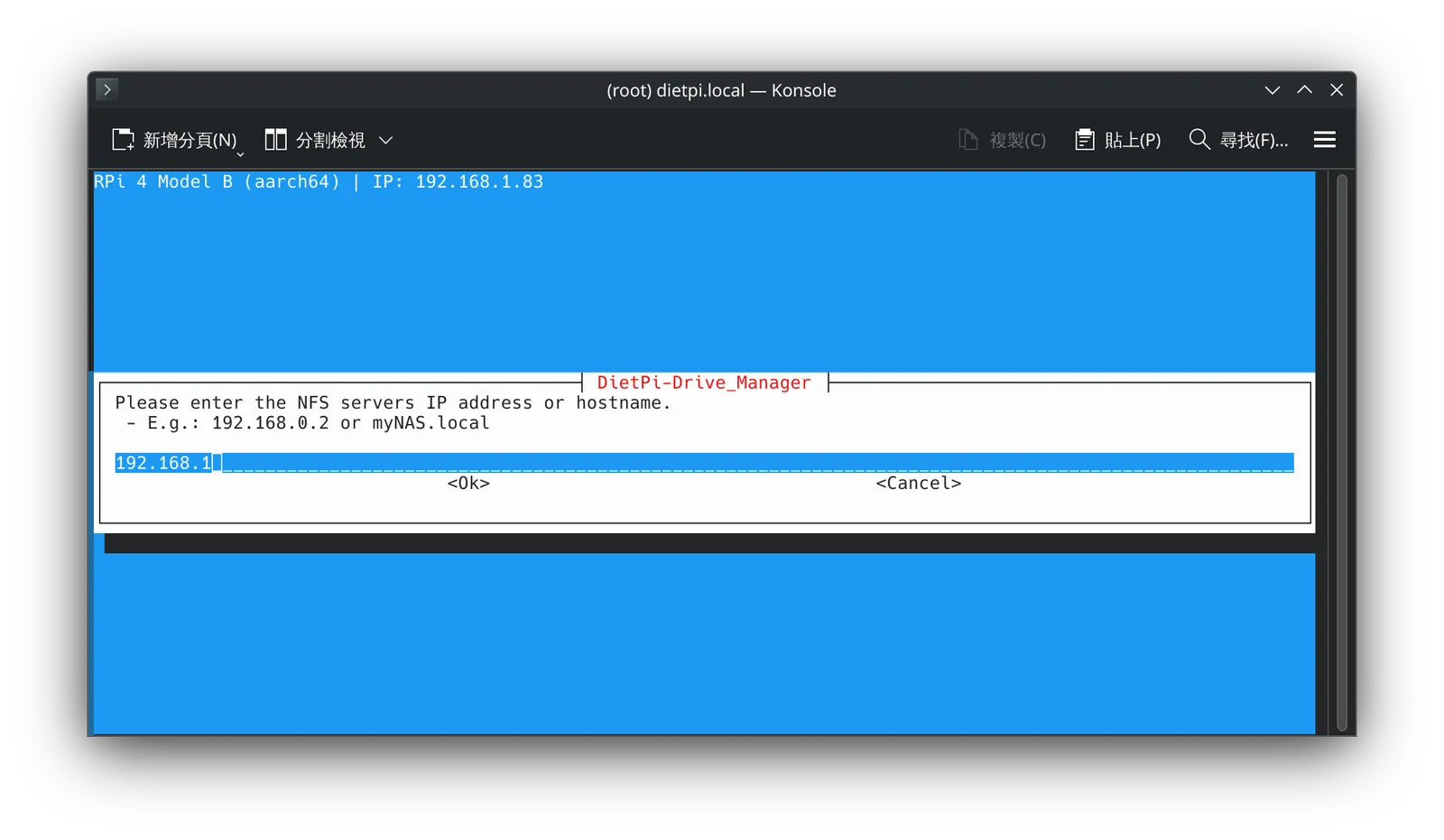This screenshot has height=840, width=1444.
Task: Open the Konsole window menu icon in title bar
Action: point(106,89)
